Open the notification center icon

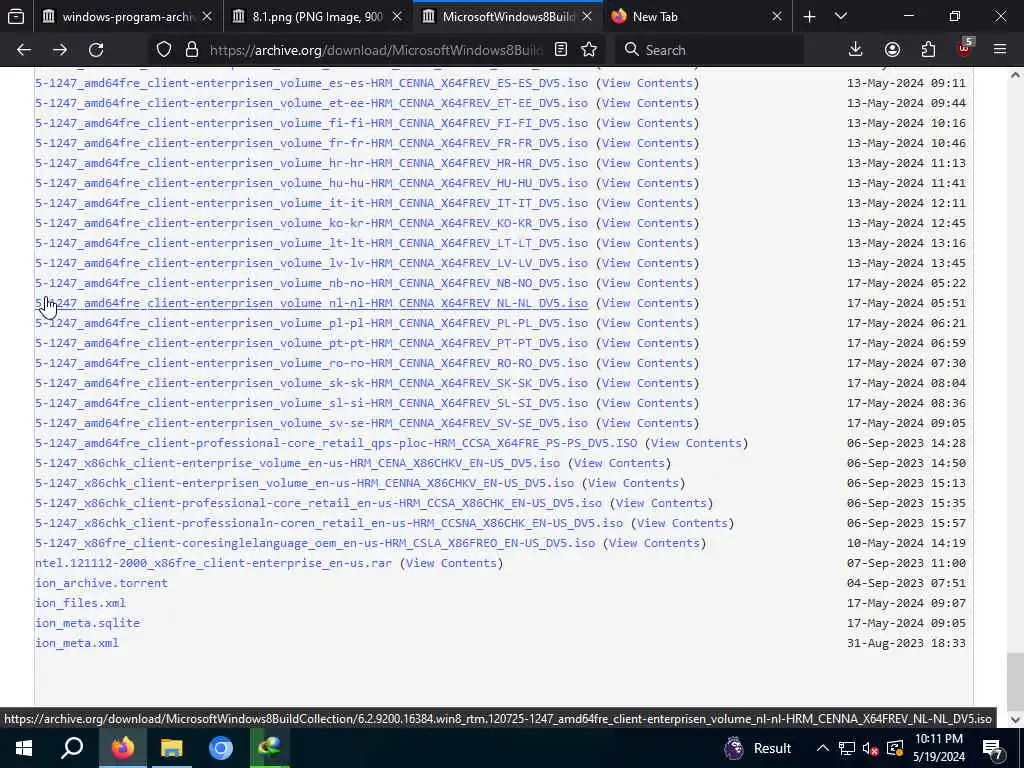tap(993, 749)
